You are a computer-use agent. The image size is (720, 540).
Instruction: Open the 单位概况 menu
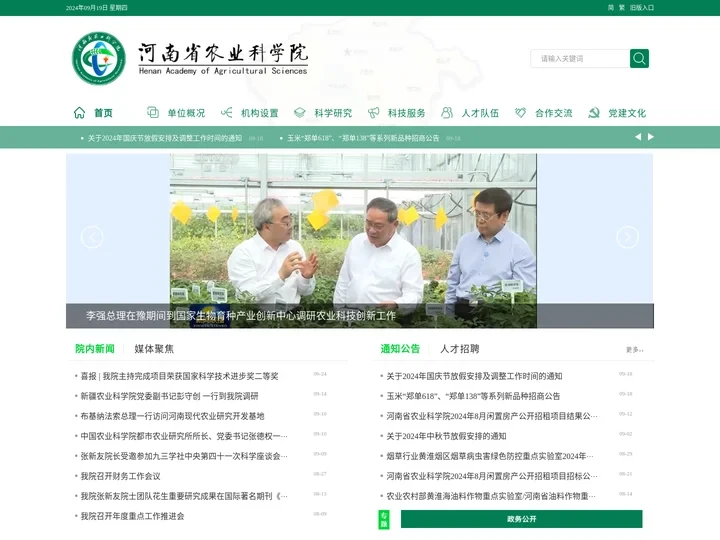[186, 113]
